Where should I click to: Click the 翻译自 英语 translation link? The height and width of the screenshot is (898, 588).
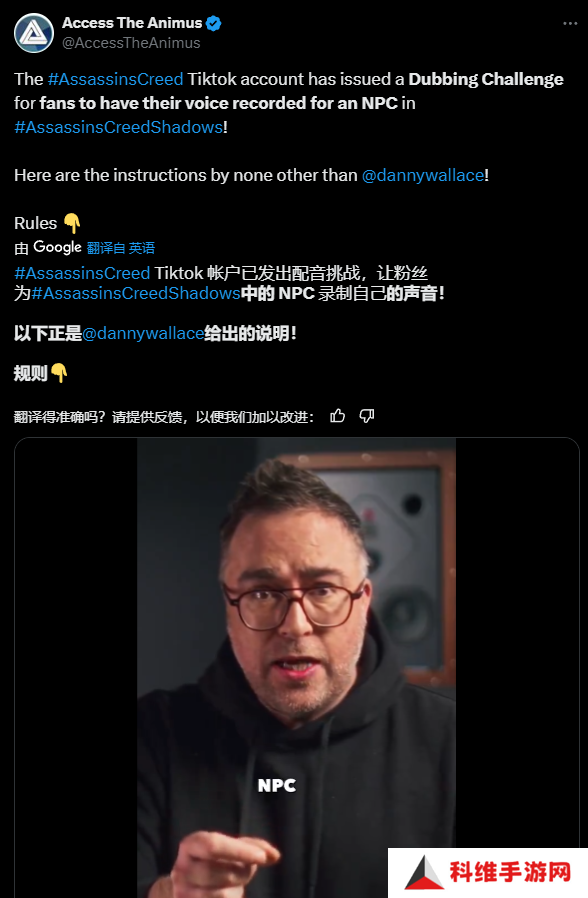click(x=121, y=248)
